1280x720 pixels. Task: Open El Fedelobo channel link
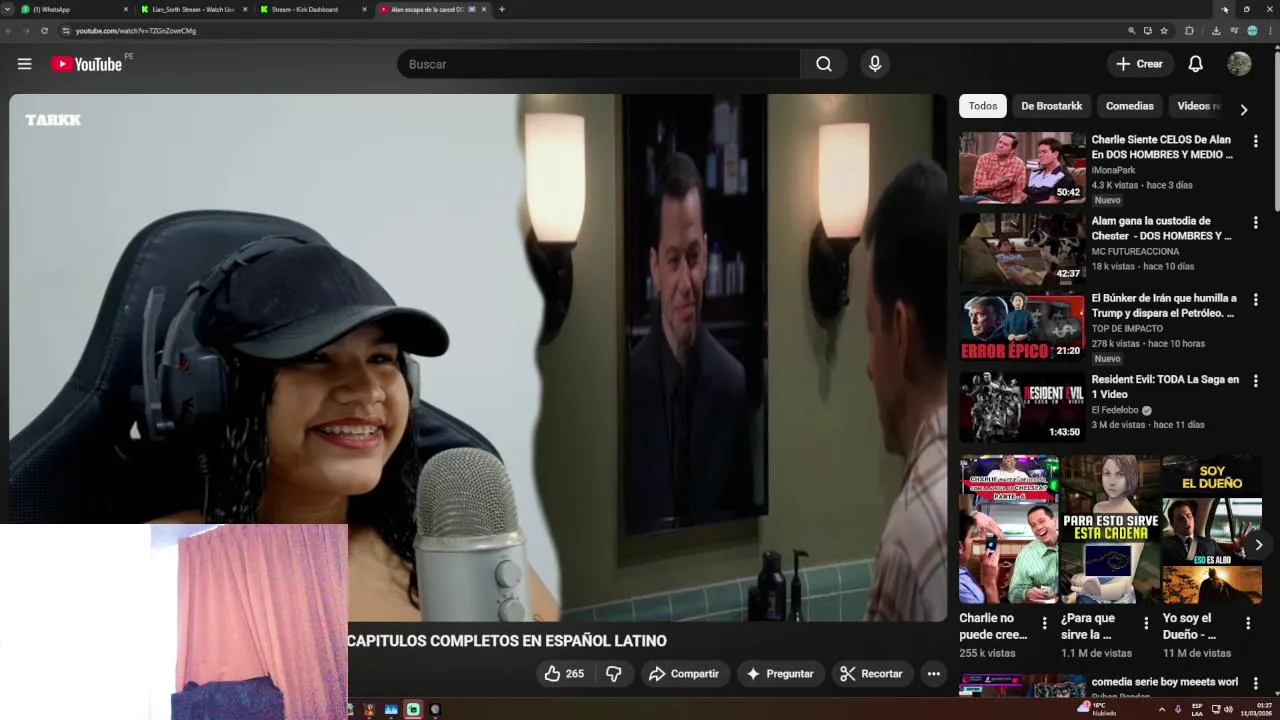[1115, 410]
